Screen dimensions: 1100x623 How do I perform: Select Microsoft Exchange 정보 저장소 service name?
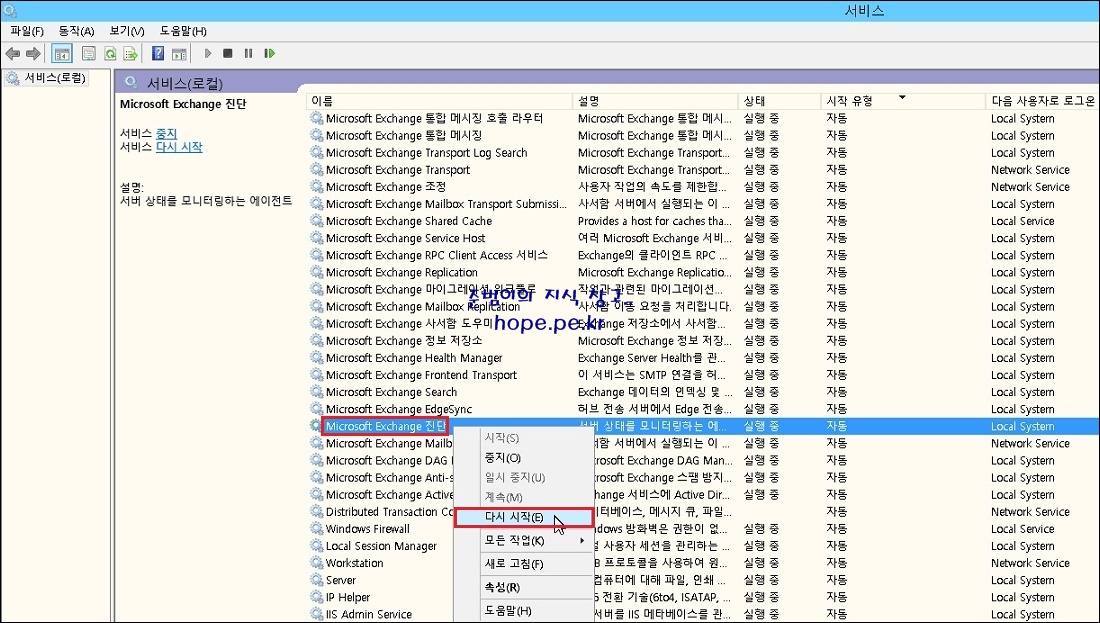click(x=404, y=341)
